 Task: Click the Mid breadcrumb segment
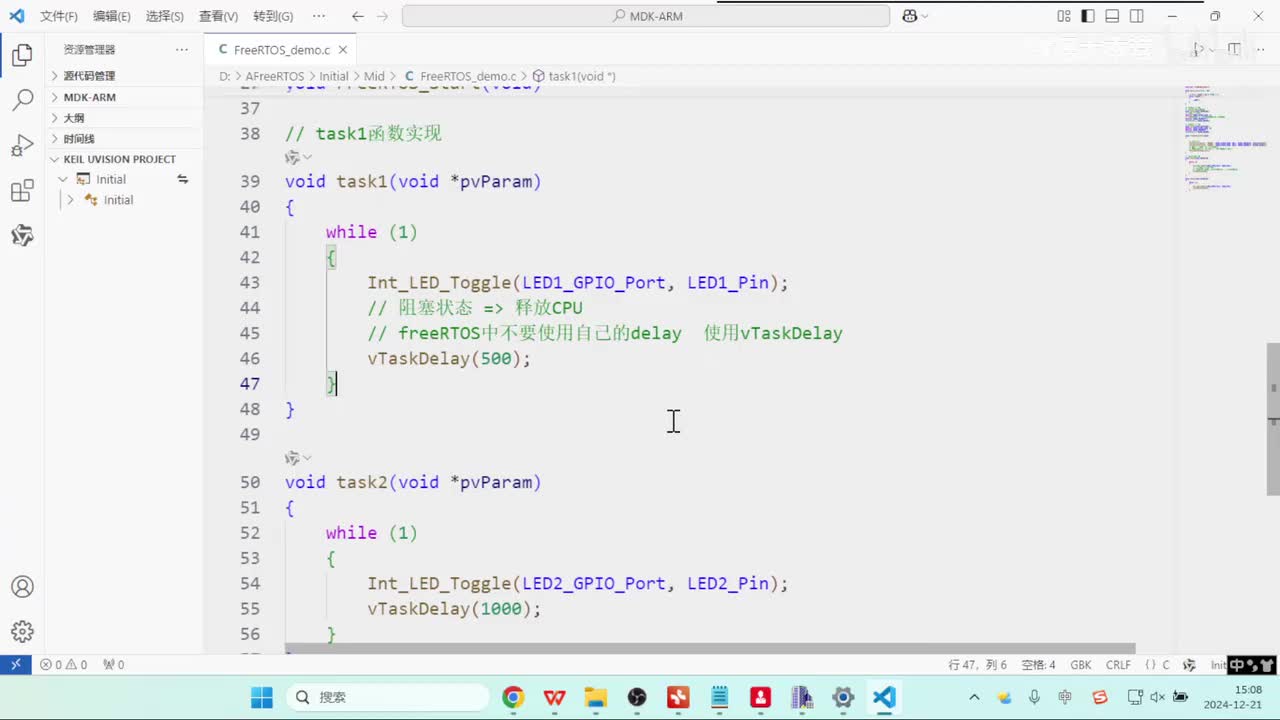tap(374, 76)
